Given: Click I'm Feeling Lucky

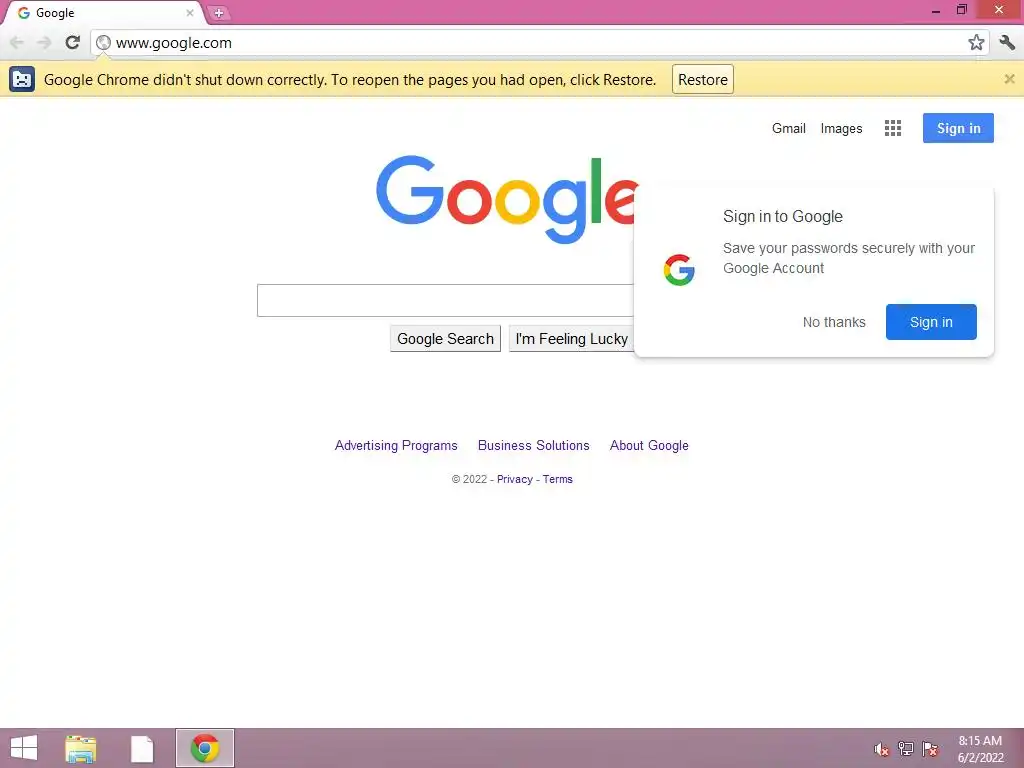Looking at the screenshot, I should [571, 339].
